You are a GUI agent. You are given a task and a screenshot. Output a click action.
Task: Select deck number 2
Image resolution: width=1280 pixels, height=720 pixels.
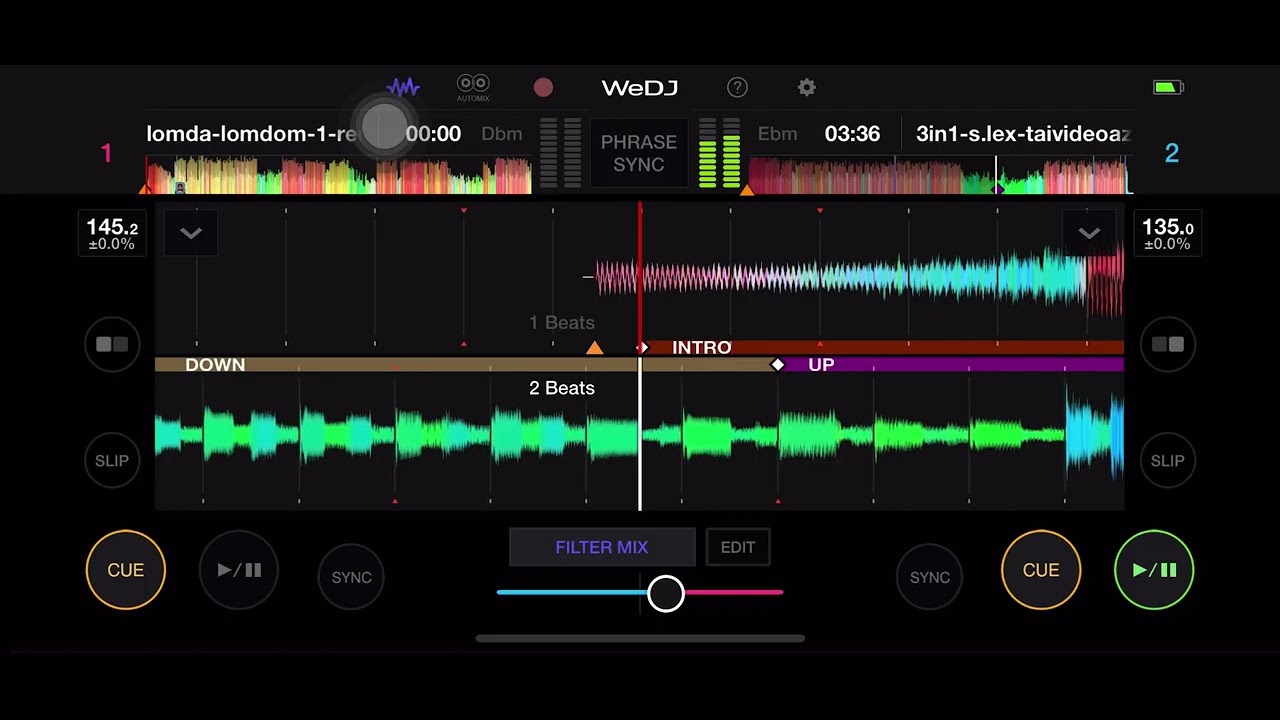coord(1172,153)
